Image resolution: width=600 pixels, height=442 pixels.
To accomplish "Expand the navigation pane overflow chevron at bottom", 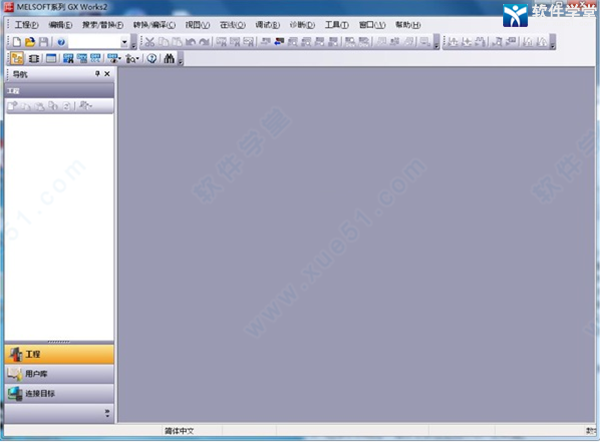I will click(106, 412).
